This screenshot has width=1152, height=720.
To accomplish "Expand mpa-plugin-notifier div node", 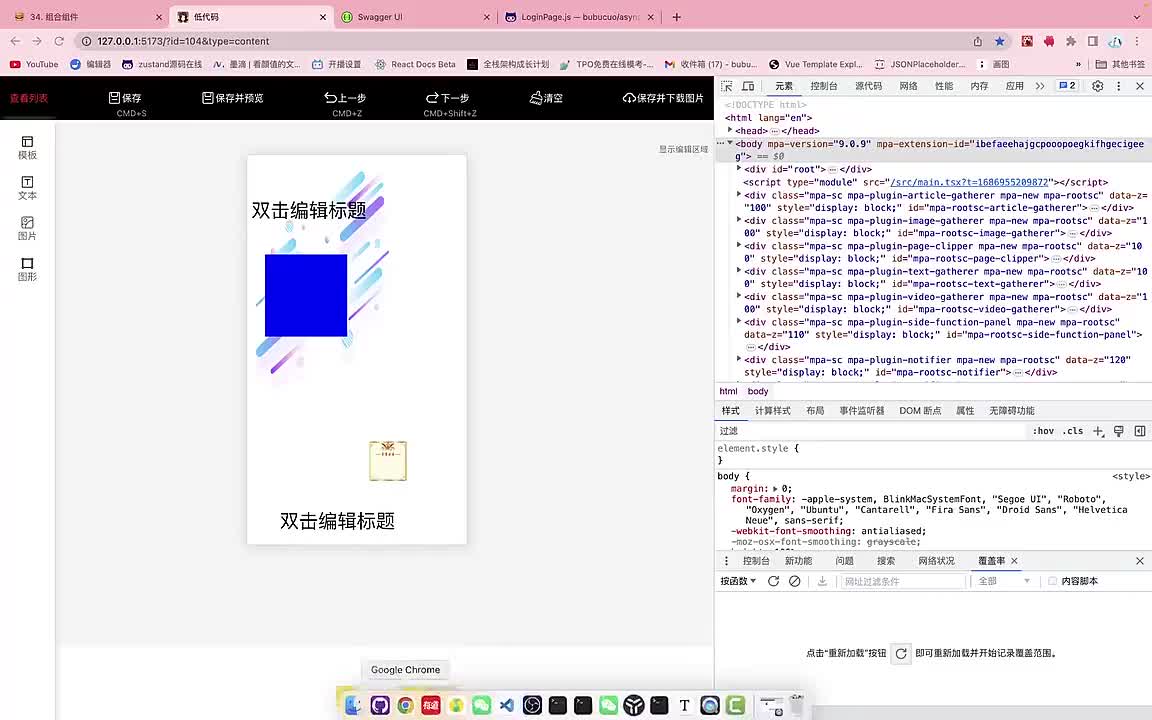I will point(739,359).
